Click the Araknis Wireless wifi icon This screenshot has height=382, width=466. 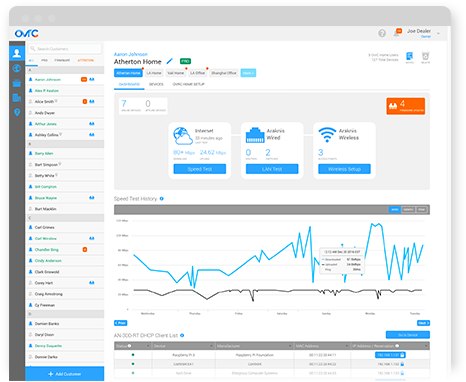click(327, 135)
